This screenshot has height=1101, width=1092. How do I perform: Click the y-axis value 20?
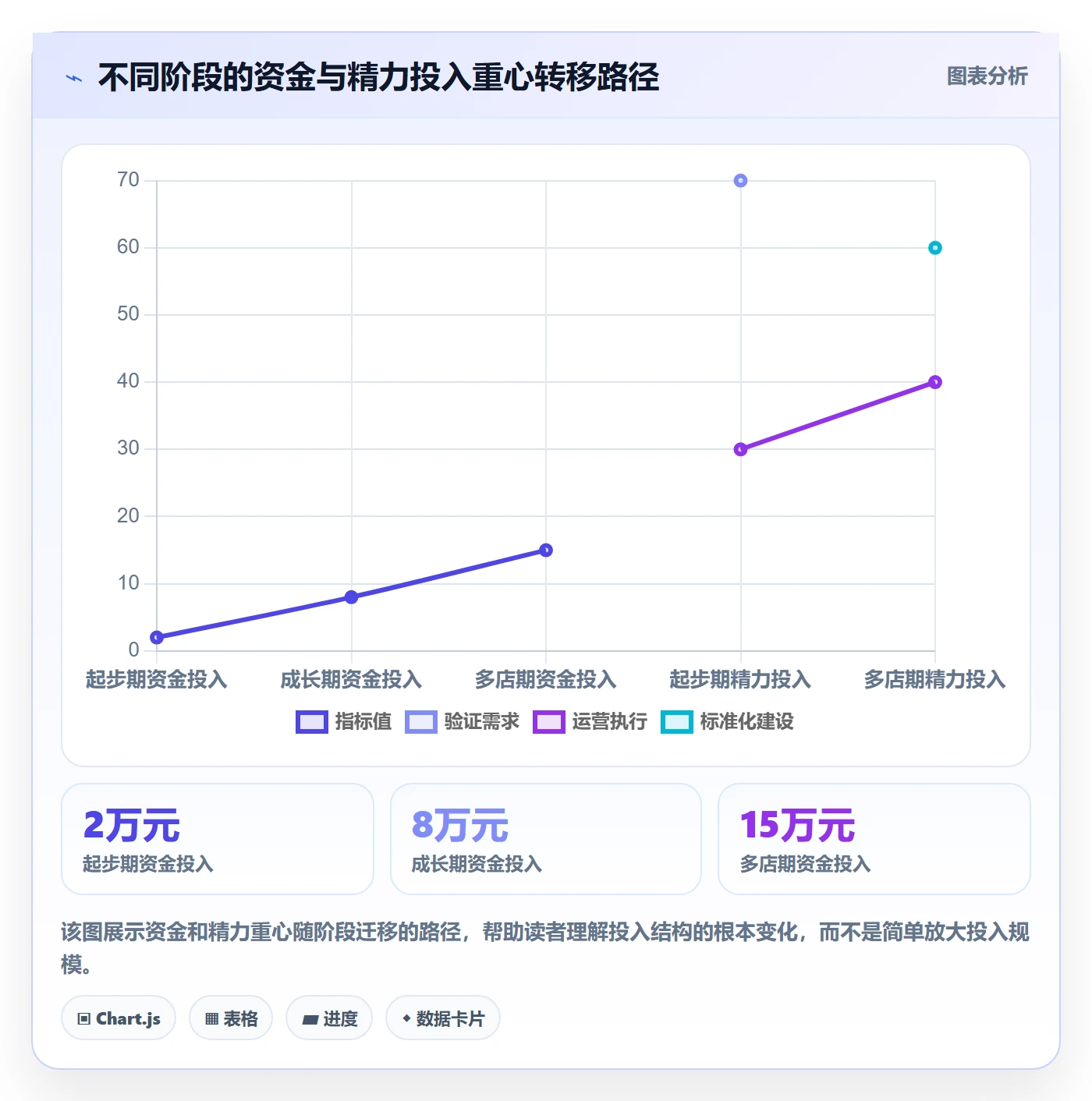128,515
